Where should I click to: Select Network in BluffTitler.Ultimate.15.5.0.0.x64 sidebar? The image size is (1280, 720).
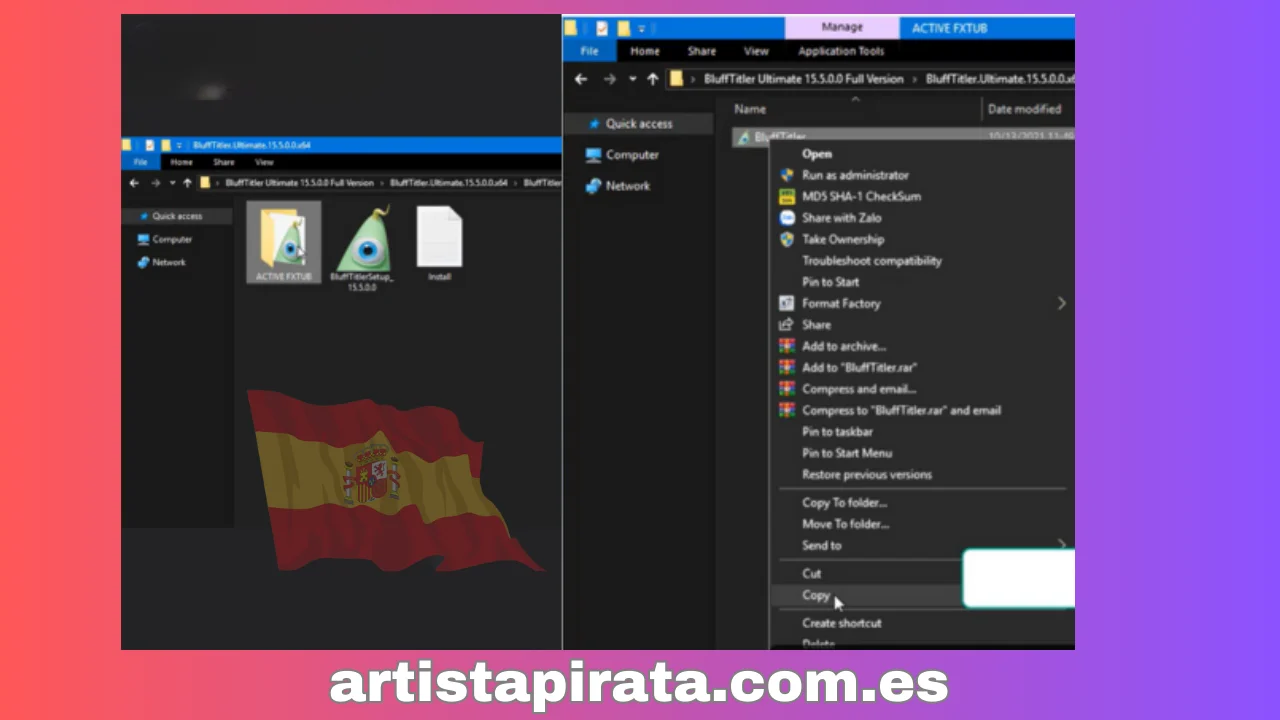coord(169,262)
